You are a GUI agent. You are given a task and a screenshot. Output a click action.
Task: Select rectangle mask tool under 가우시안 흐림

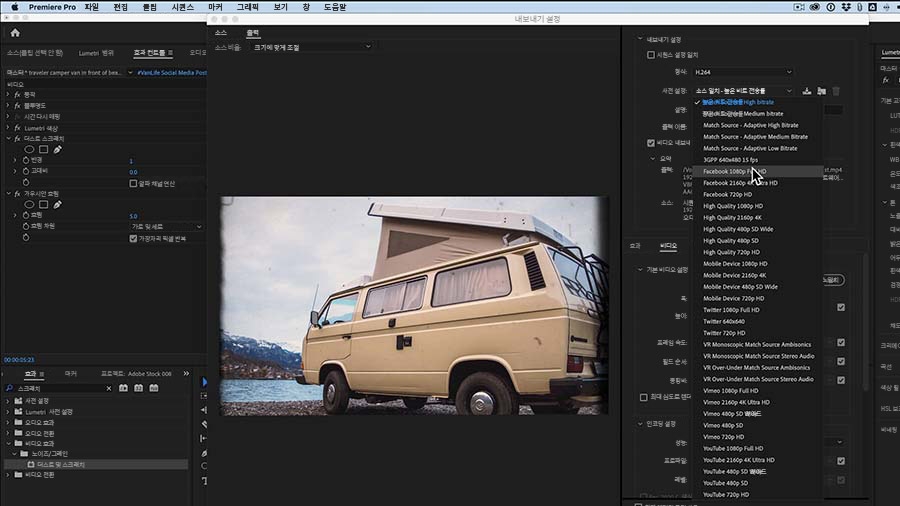(x=43, y=204)
